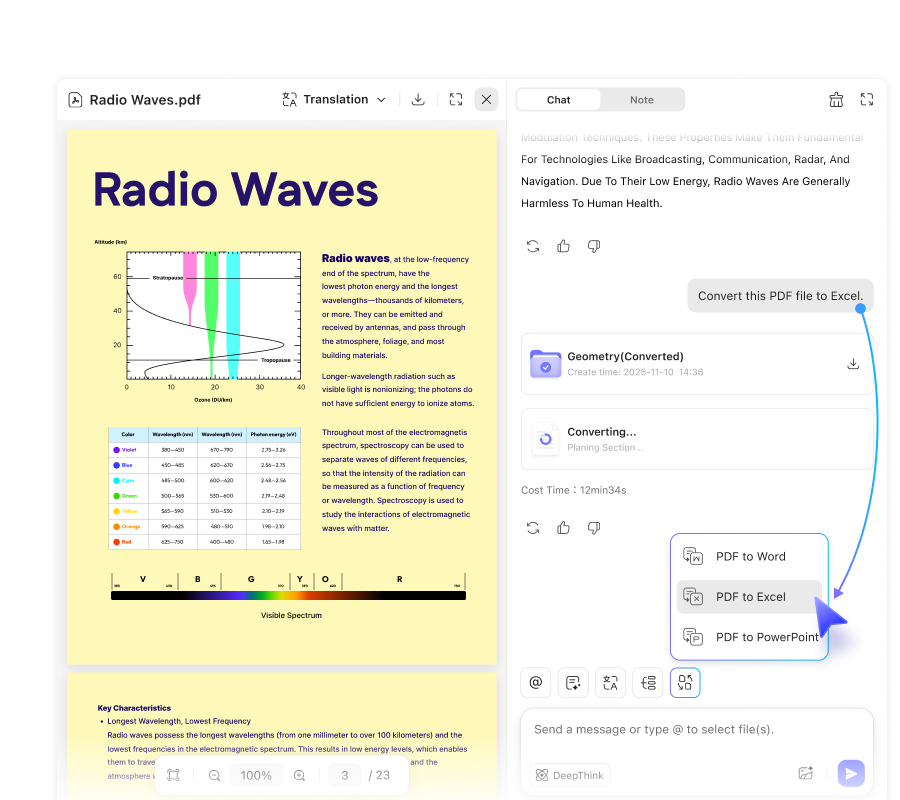This screenshot has height=800, width=900.
Task: Click the summarize note icon near the @ button
Action: [572, 682]
